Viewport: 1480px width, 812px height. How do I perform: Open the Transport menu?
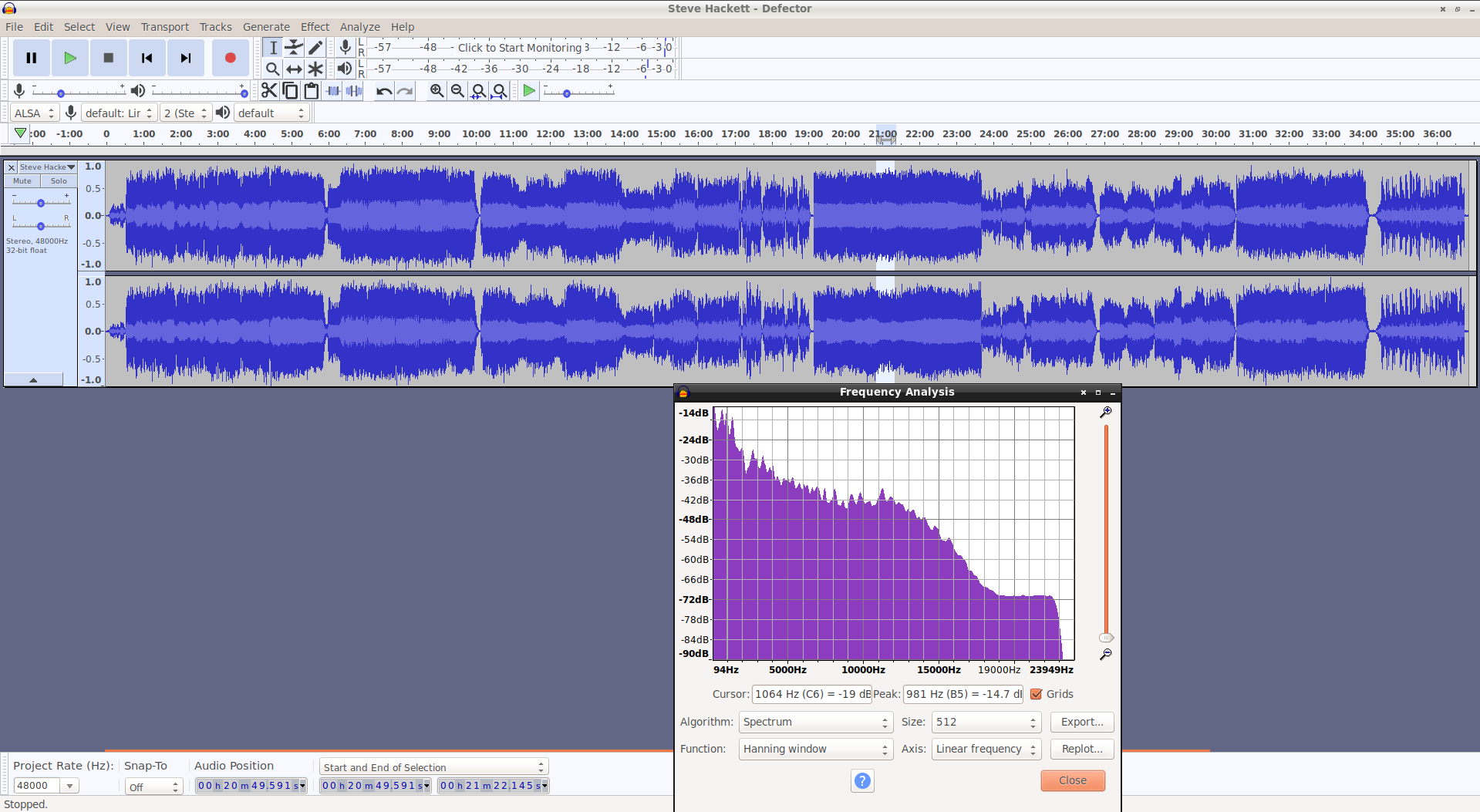164,27
